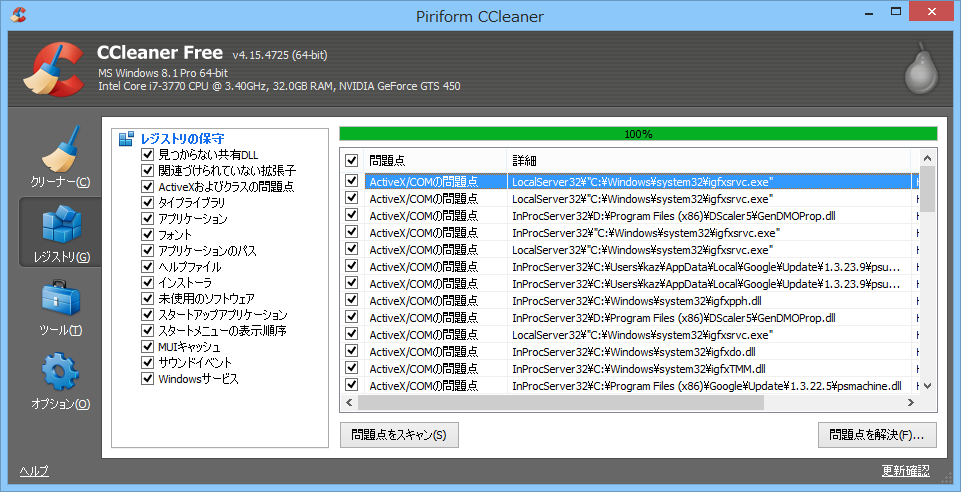Image resolution: width=961 pixels, height=492 pixels.
Task: Toggle 見つからない共有DLL checkbox
Action: 147,154
